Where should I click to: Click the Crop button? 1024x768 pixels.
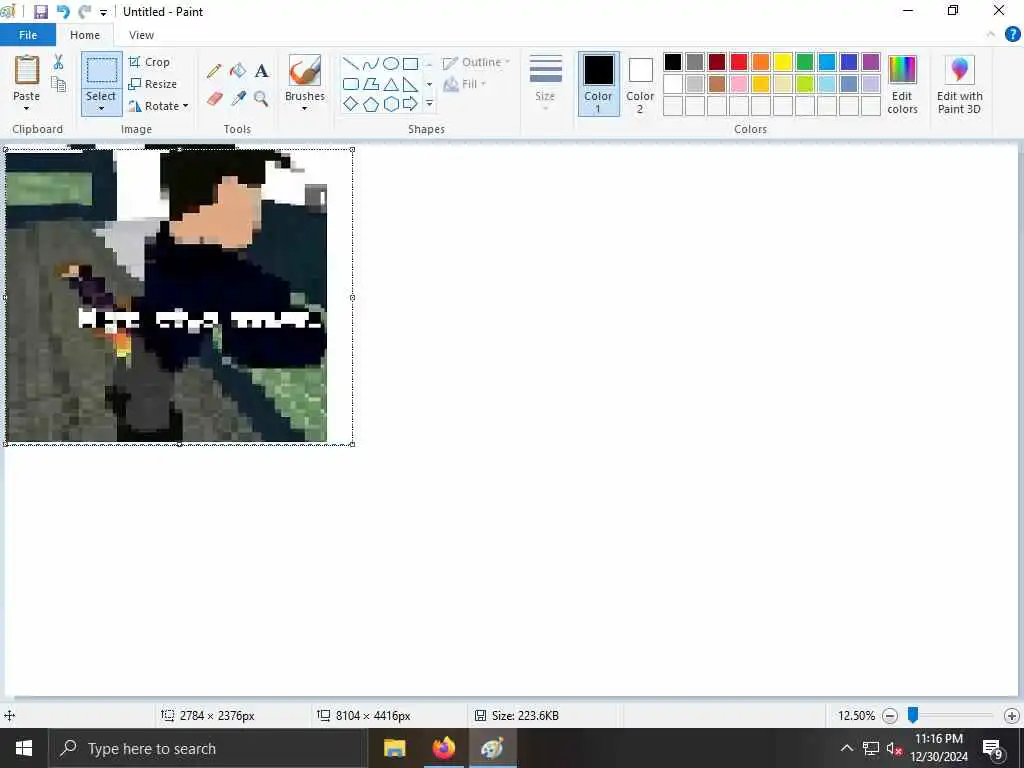150,62
